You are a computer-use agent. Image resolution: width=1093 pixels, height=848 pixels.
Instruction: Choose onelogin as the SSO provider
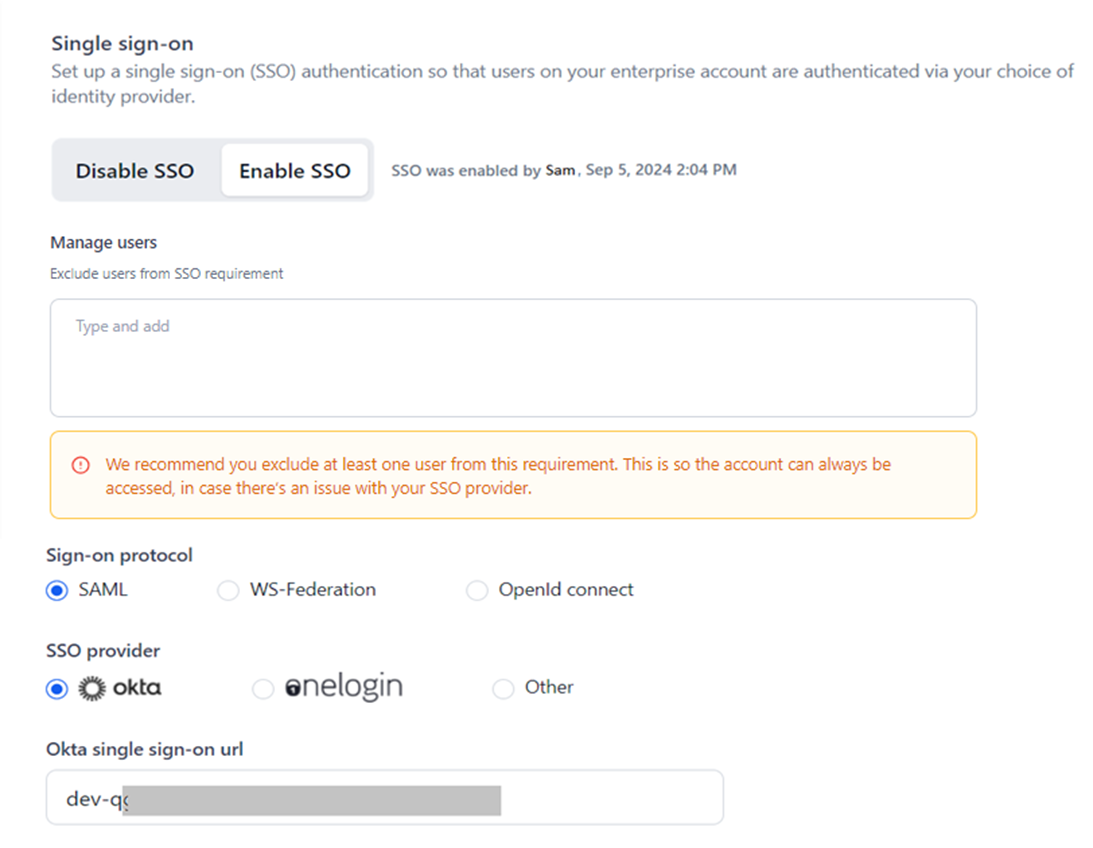(263, 688)
